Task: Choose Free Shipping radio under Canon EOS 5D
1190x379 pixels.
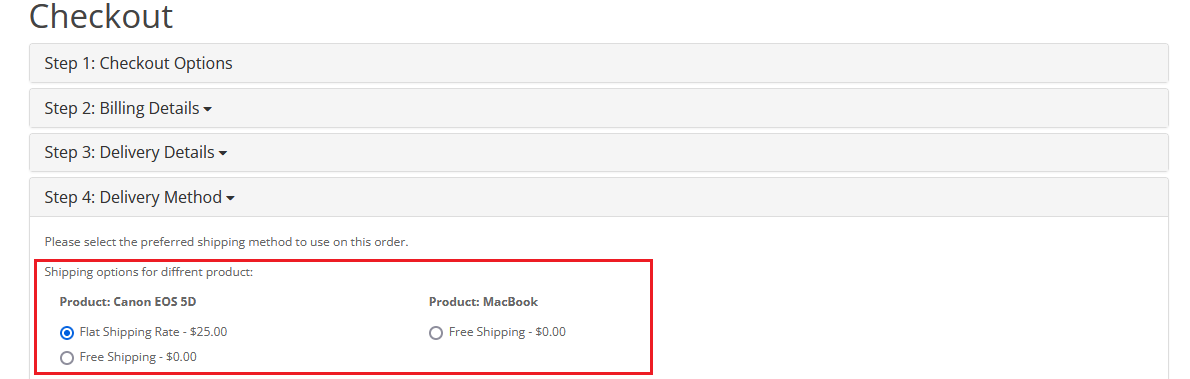Action: pyautogui.click(x=67, y=358)
